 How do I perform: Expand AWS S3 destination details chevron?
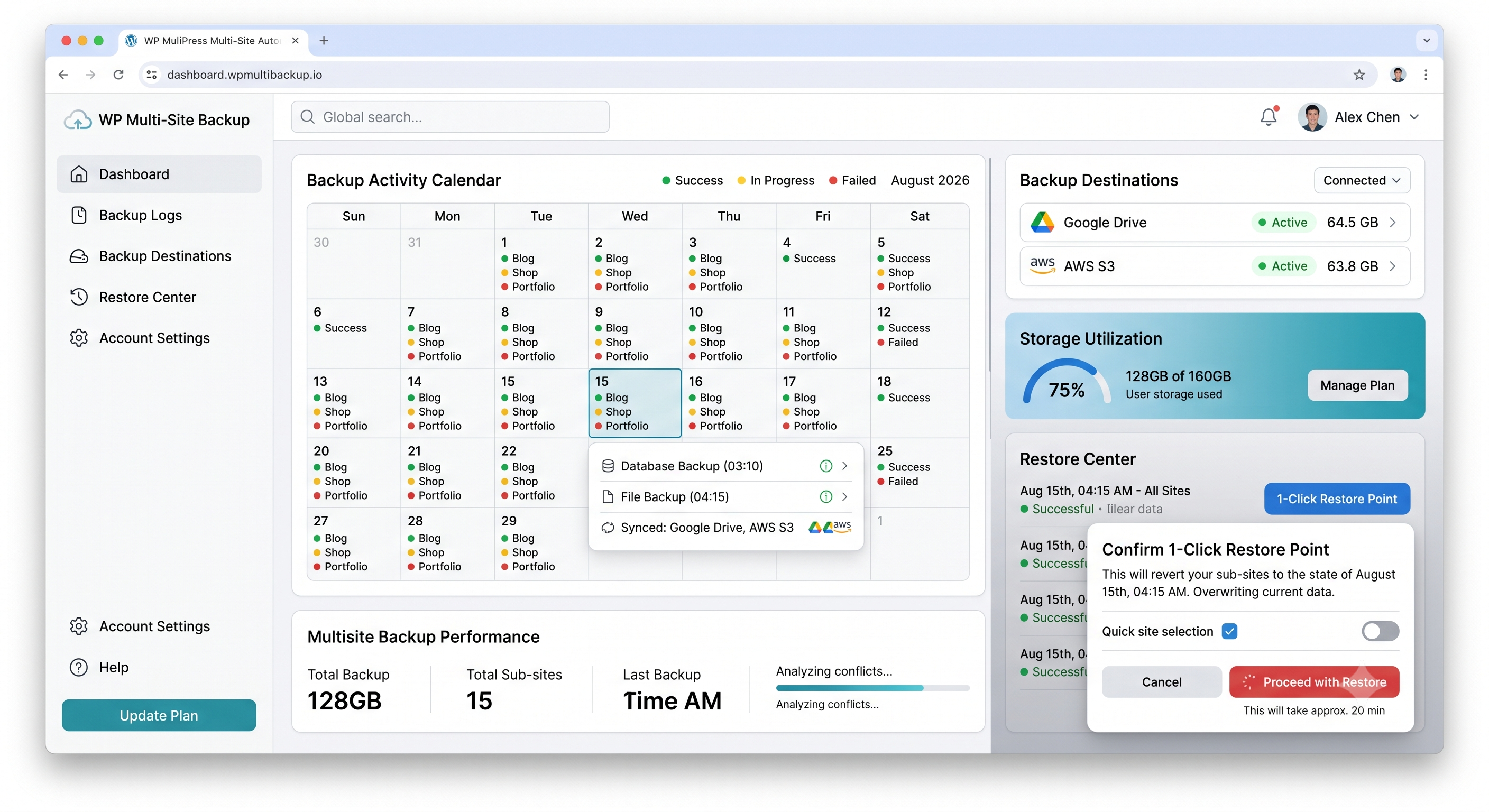(x=1392, y=266)
